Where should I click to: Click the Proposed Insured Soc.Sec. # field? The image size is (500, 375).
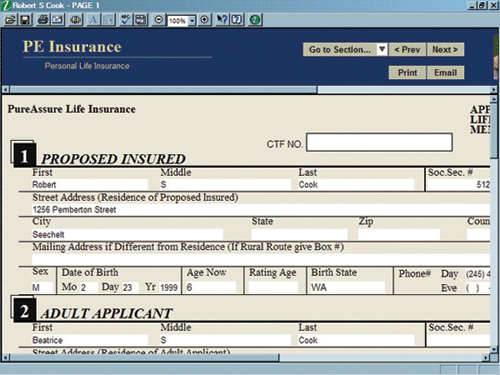click(x=459, y=184)
